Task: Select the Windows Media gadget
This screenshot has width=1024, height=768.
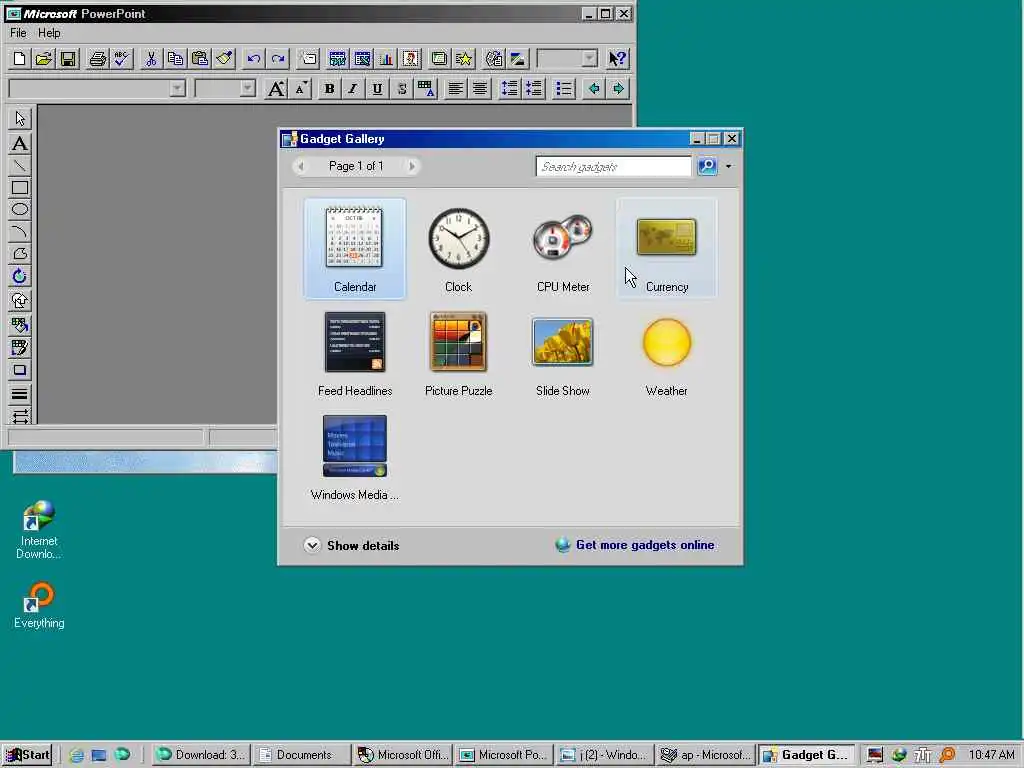Action: pyautogui.click(x=355, y=457)
